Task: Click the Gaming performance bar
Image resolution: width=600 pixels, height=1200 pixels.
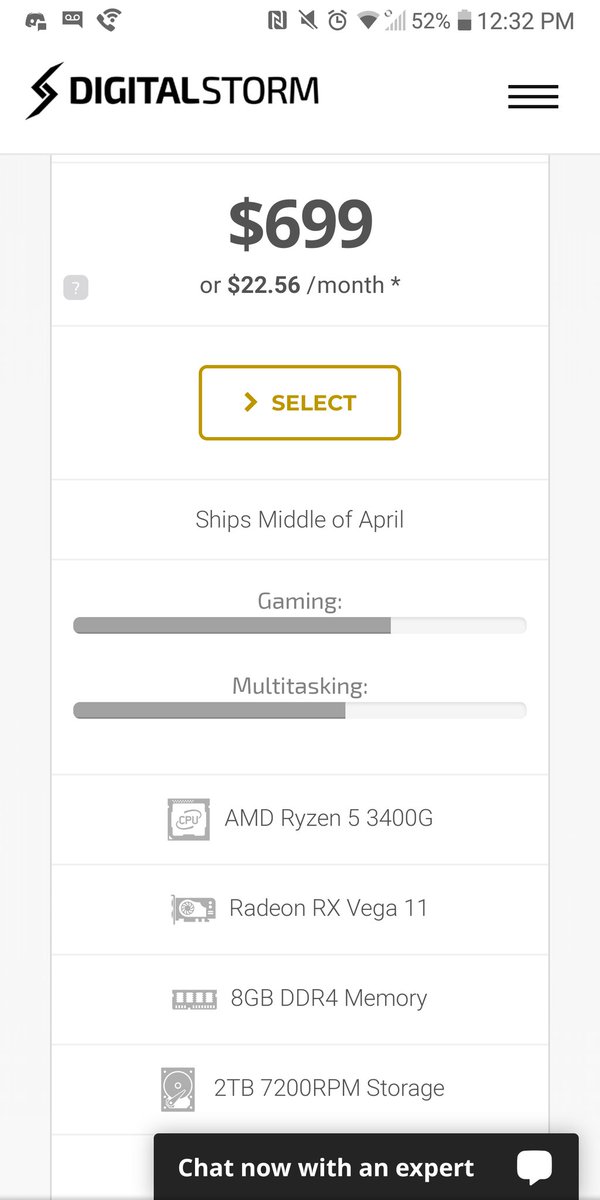Action: (300, 626)
